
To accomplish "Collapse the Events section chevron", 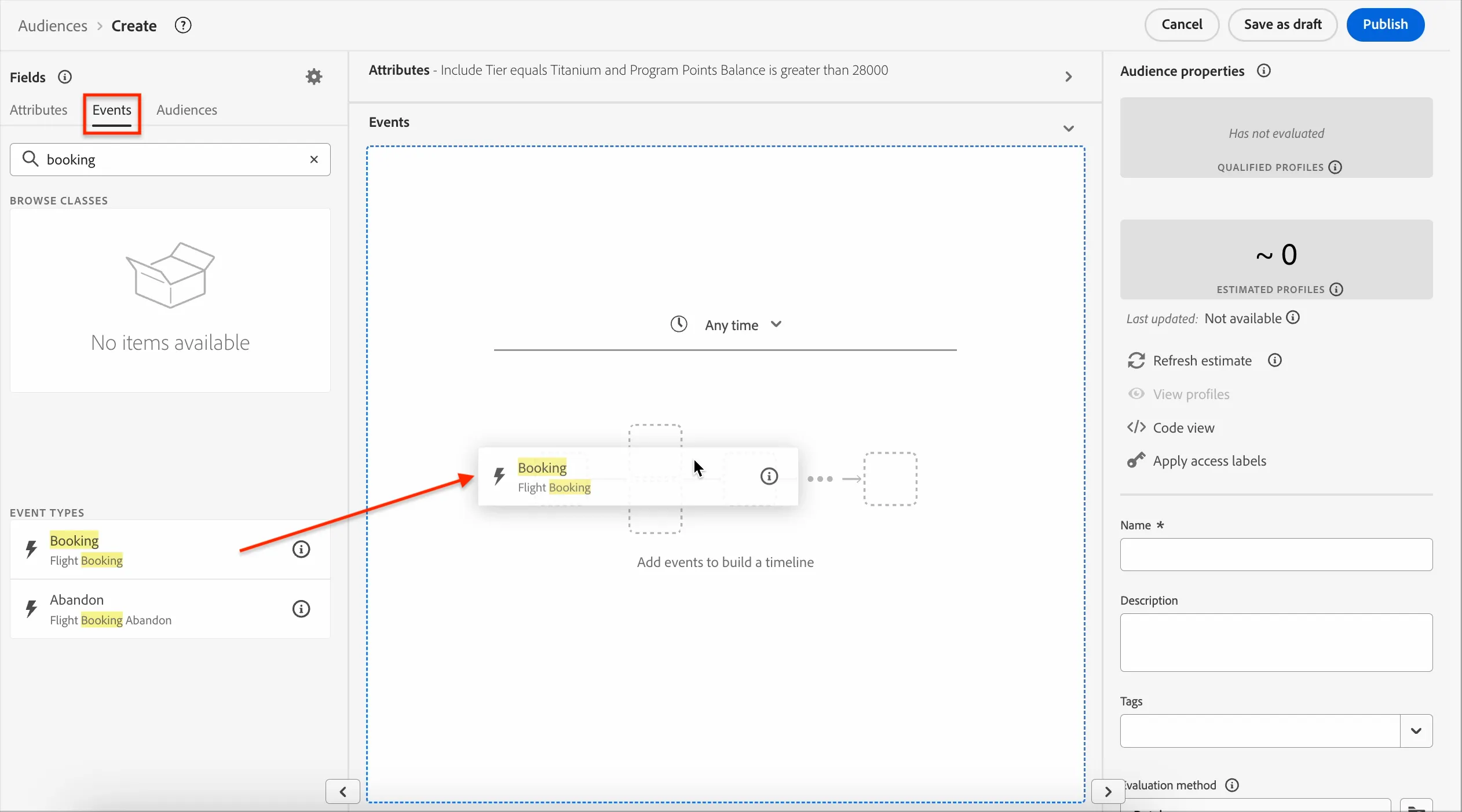I will [1069, 129].
